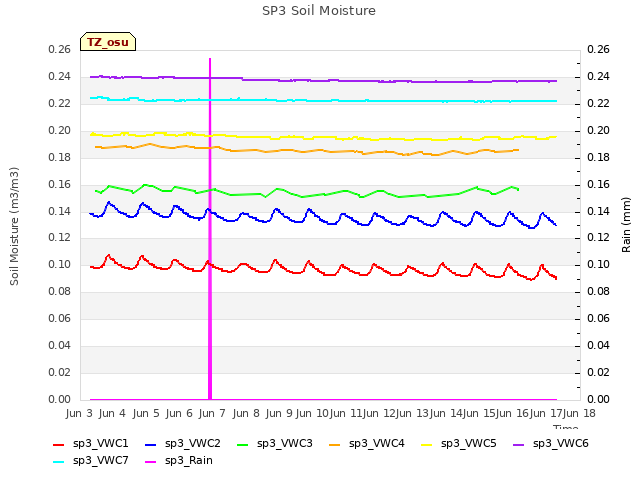Click the Soil Moisture (m3/m3) axis label
Viewport: 640px width, 480px height.
click(x=14, y=226)
